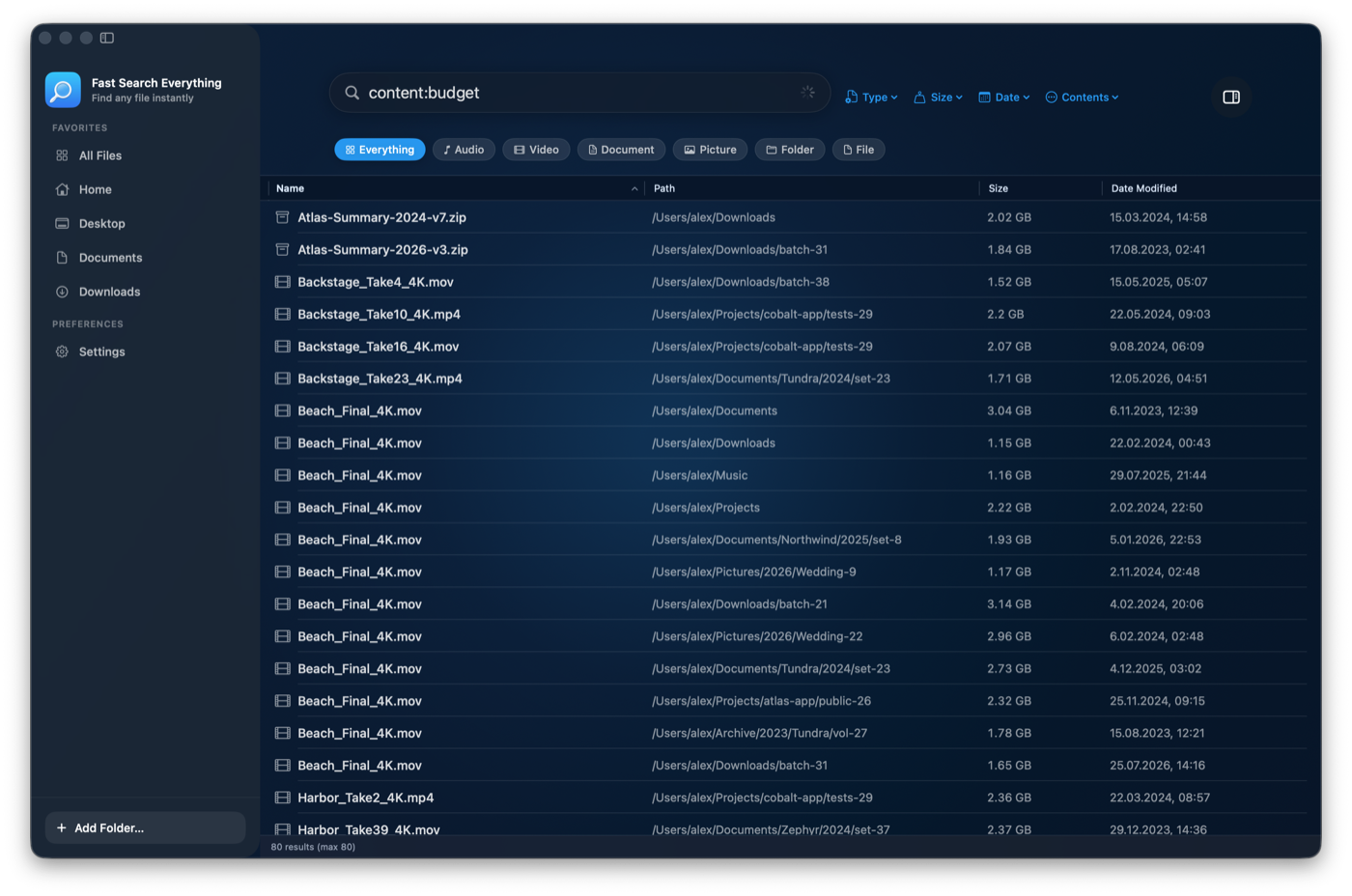Click date 25.07.2026, 14:16

1158,766
